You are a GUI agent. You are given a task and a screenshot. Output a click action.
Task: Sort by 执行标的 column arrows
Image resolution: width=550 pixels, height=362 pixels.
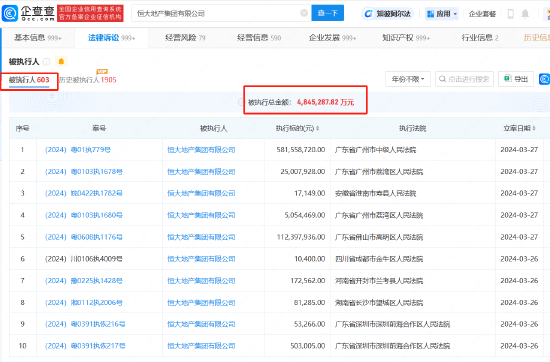point(317,128)
